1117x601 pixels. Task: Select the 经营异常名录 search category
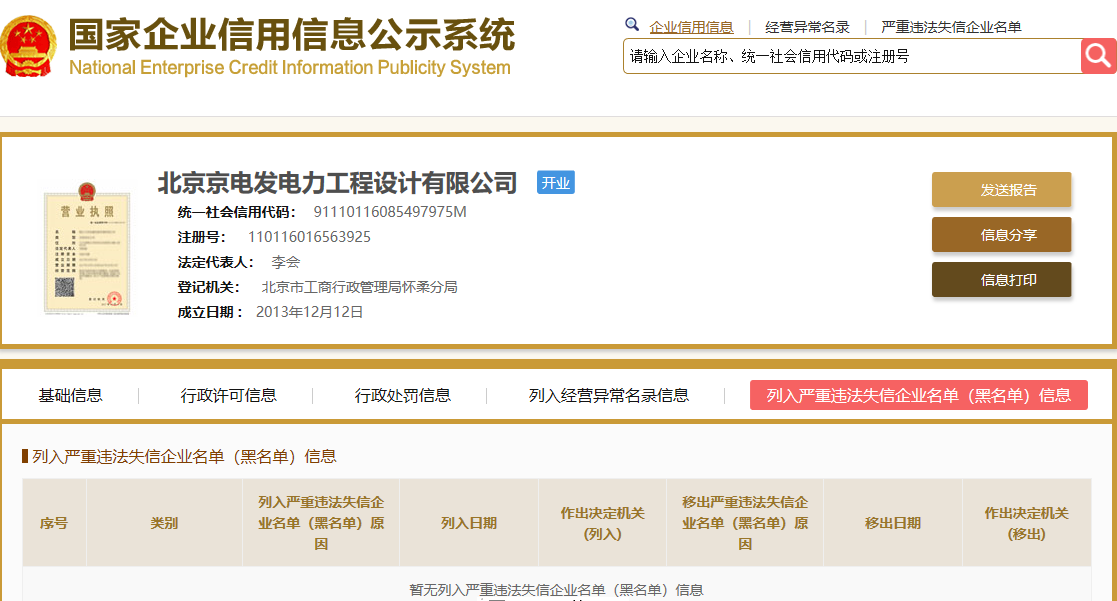[x=807, y=27]
